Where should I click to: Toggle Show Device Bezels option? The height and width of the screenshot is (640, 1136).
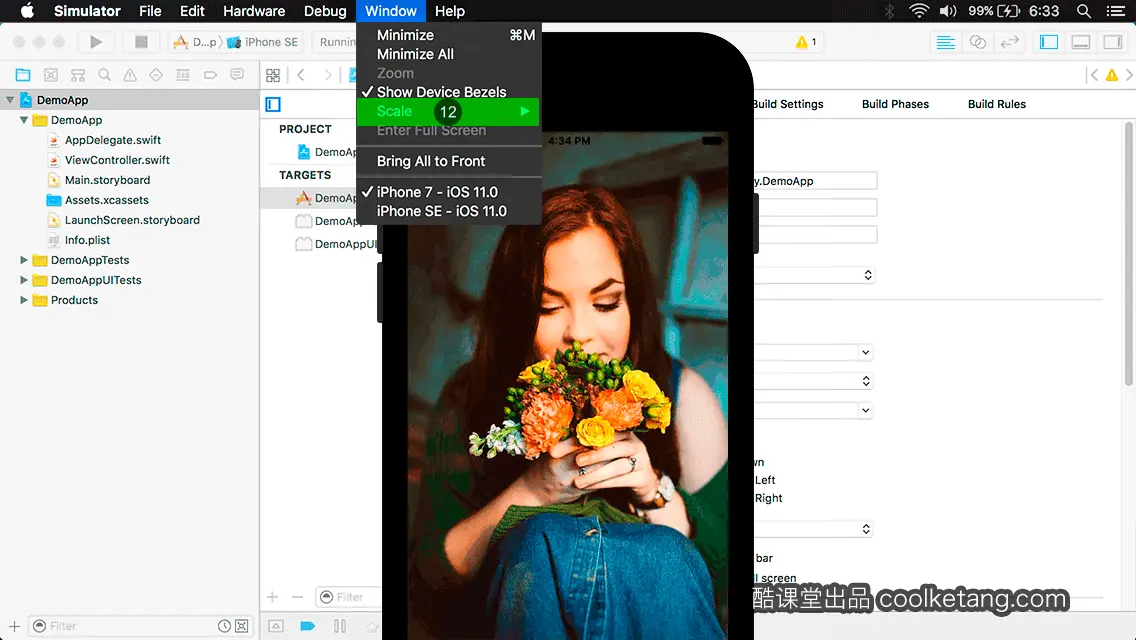[449, 92]
